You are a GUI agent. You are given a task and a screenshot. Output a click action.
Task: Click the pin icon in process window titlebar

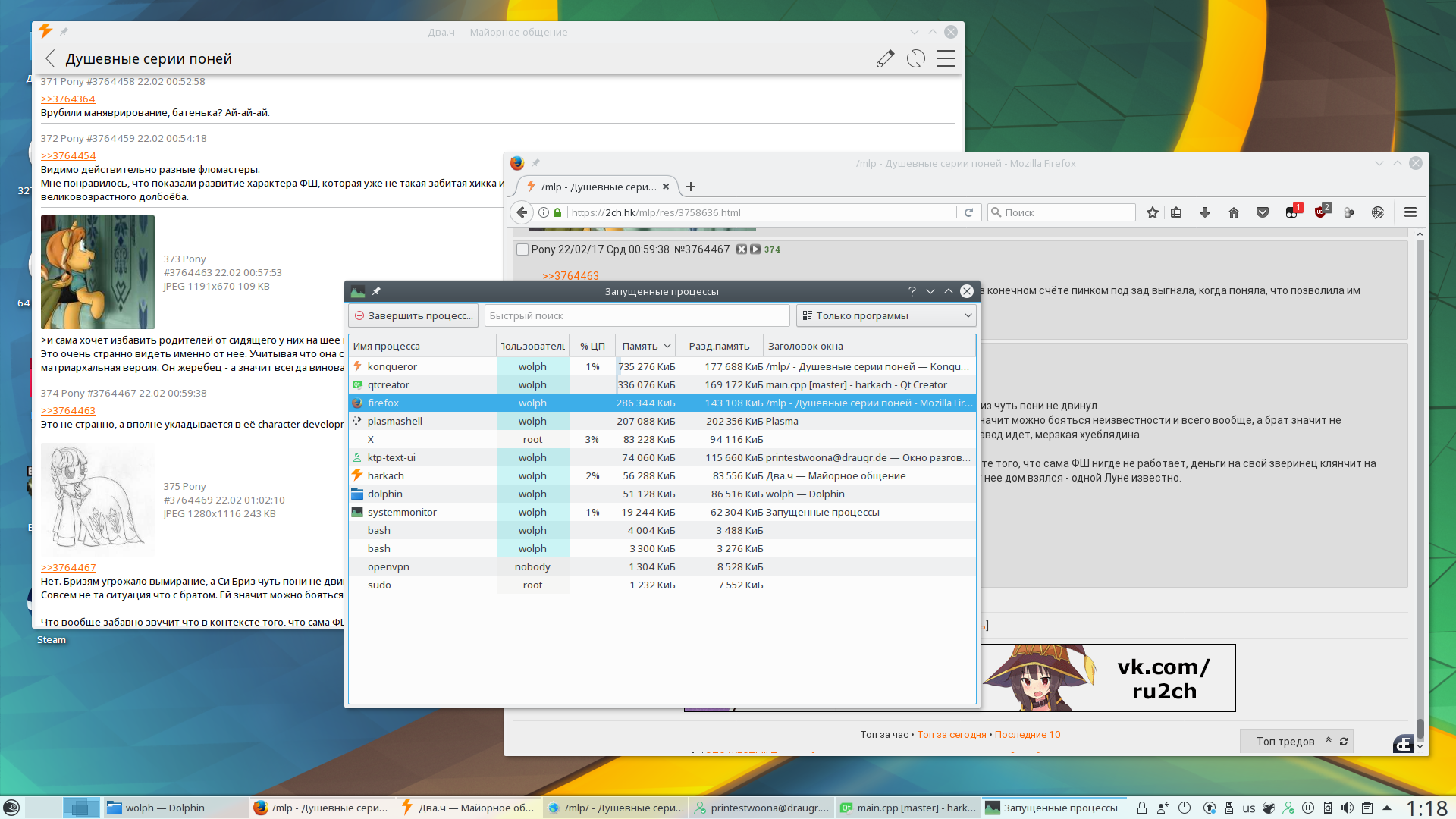click(x=376, y=291)
